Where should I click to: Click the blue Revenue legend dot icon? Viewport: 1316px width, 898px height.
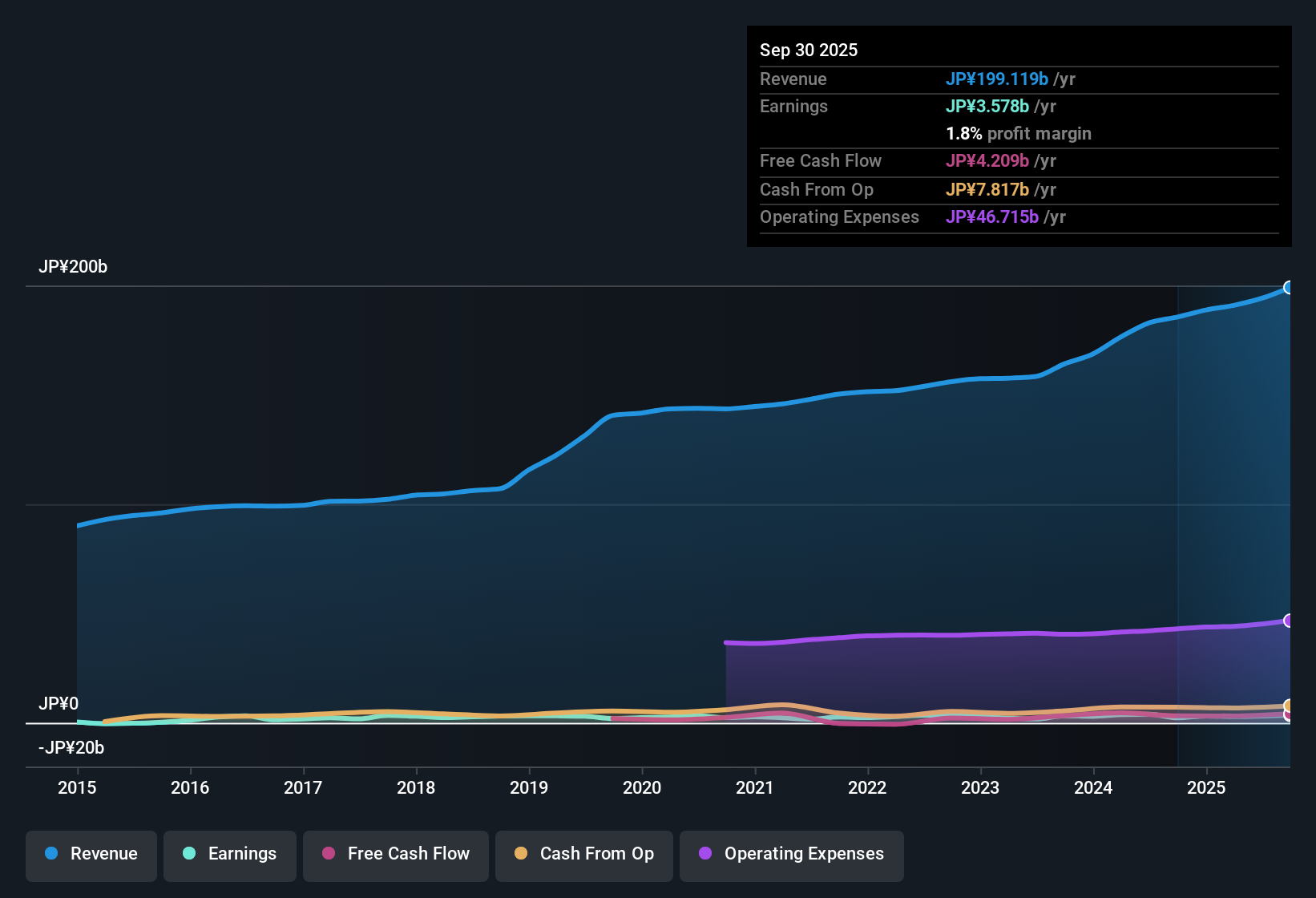50,854
